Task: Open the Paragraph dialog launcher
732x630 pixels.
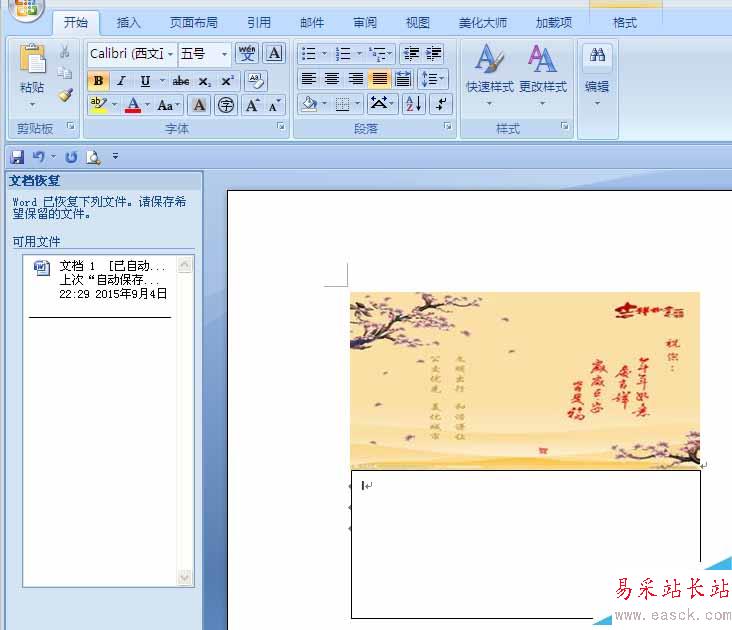Action: [447, 126]
